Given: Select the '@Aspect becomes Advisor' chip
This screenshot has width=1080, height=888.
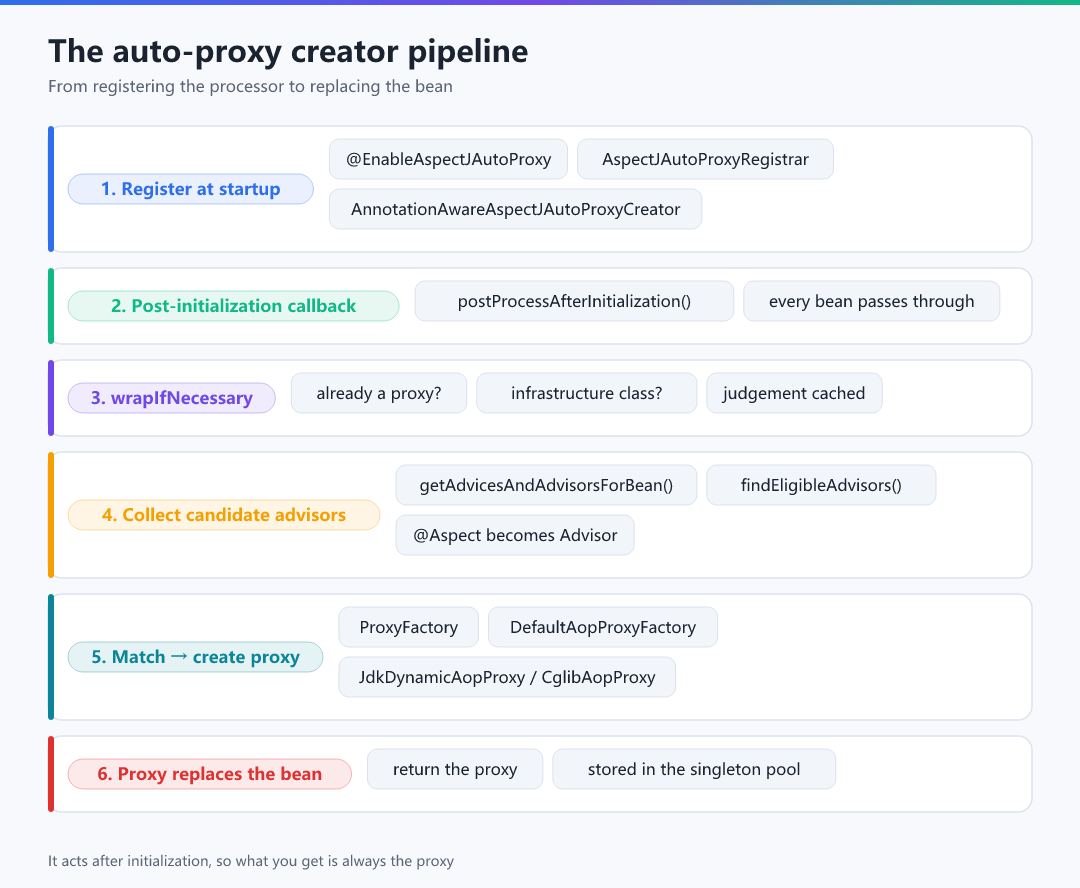Looking at the screenshot, I should pos(515,535).
